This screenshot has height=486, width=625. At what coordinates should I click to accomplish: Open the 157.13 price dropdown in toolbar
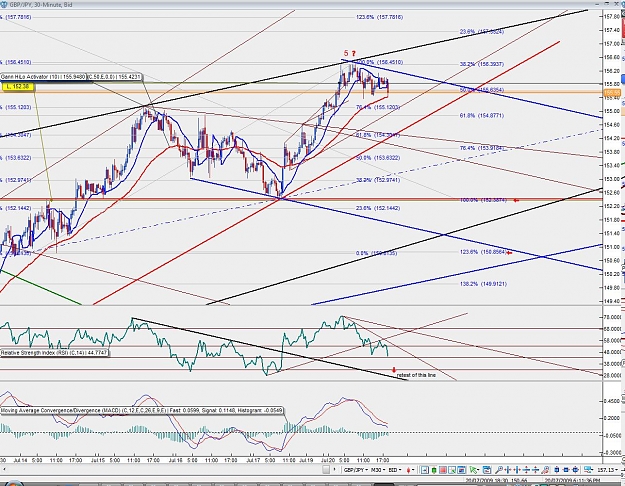[x=608, y=470]
